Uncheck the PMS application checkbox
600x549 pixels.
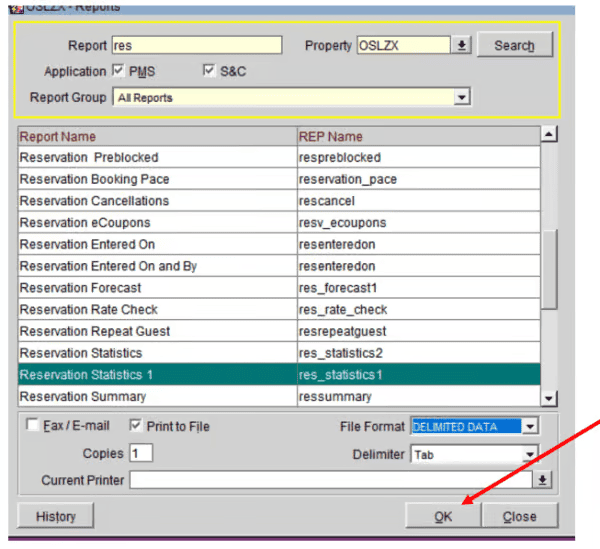click(118, 71)
